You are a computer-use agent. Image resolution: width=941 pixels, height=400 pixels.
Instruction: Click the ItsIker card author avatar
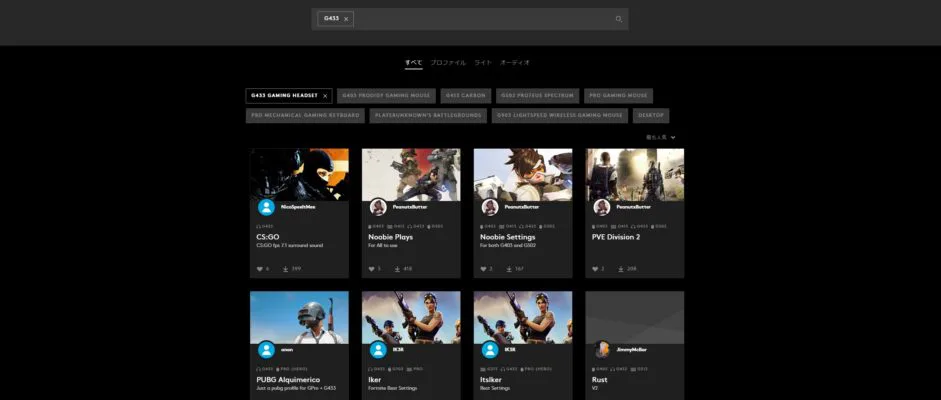point(490,350)
